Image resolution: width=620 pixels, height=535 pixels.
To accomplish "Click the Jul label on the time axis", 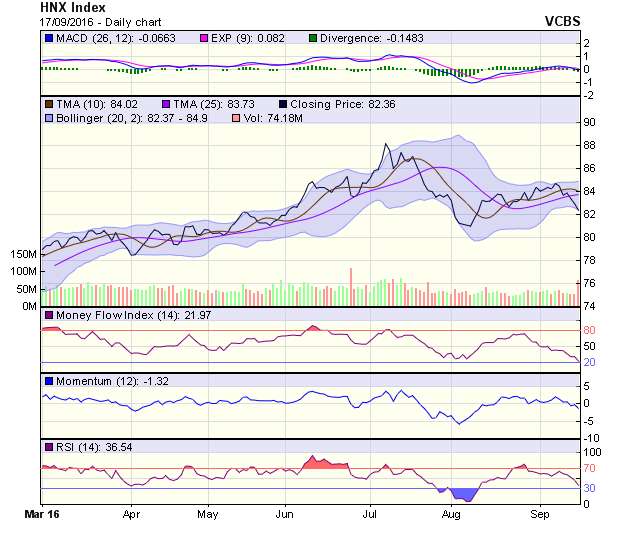I will (369, 515).
